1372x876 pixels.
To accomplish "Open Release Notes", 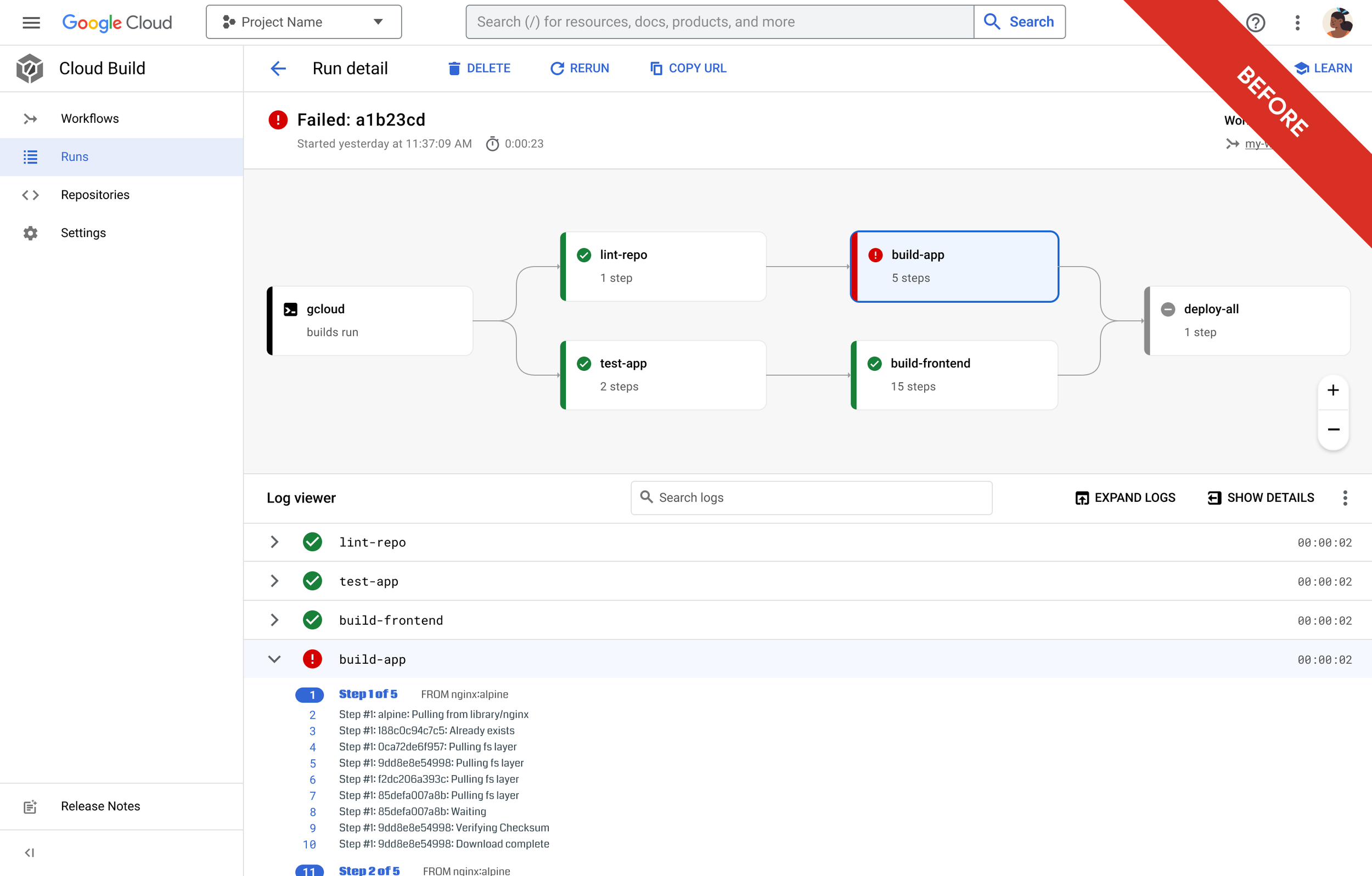I will [100, 805].
